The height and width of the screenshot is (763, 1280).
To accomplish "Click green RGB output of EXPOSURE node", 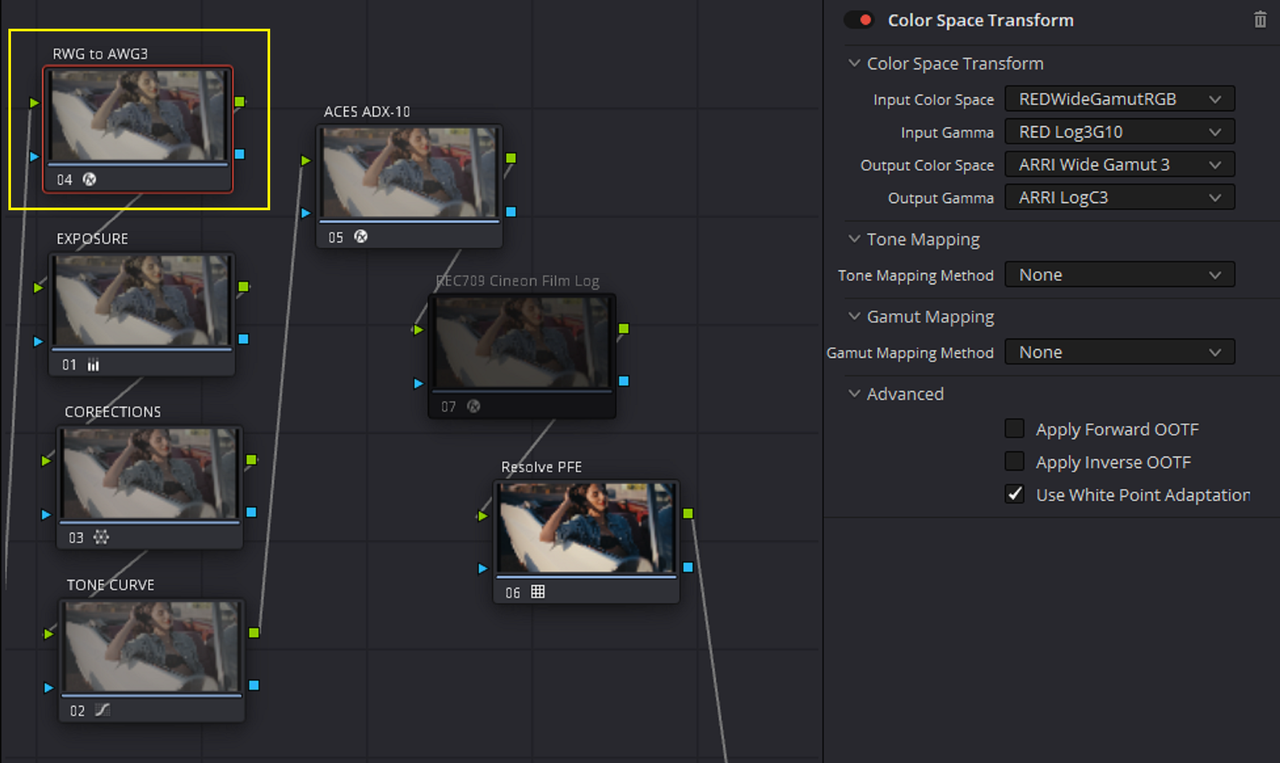I will (x=243, y=286).
